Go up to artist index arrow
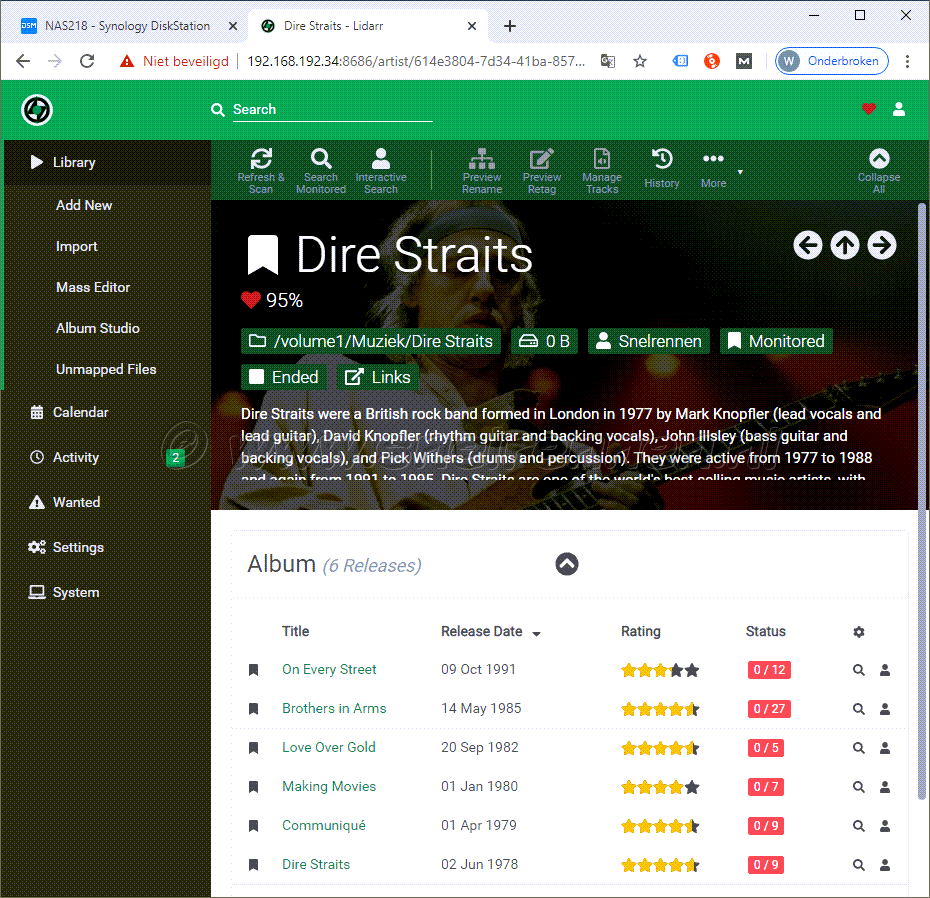930x898 pixels. click(x=845, y=245)
